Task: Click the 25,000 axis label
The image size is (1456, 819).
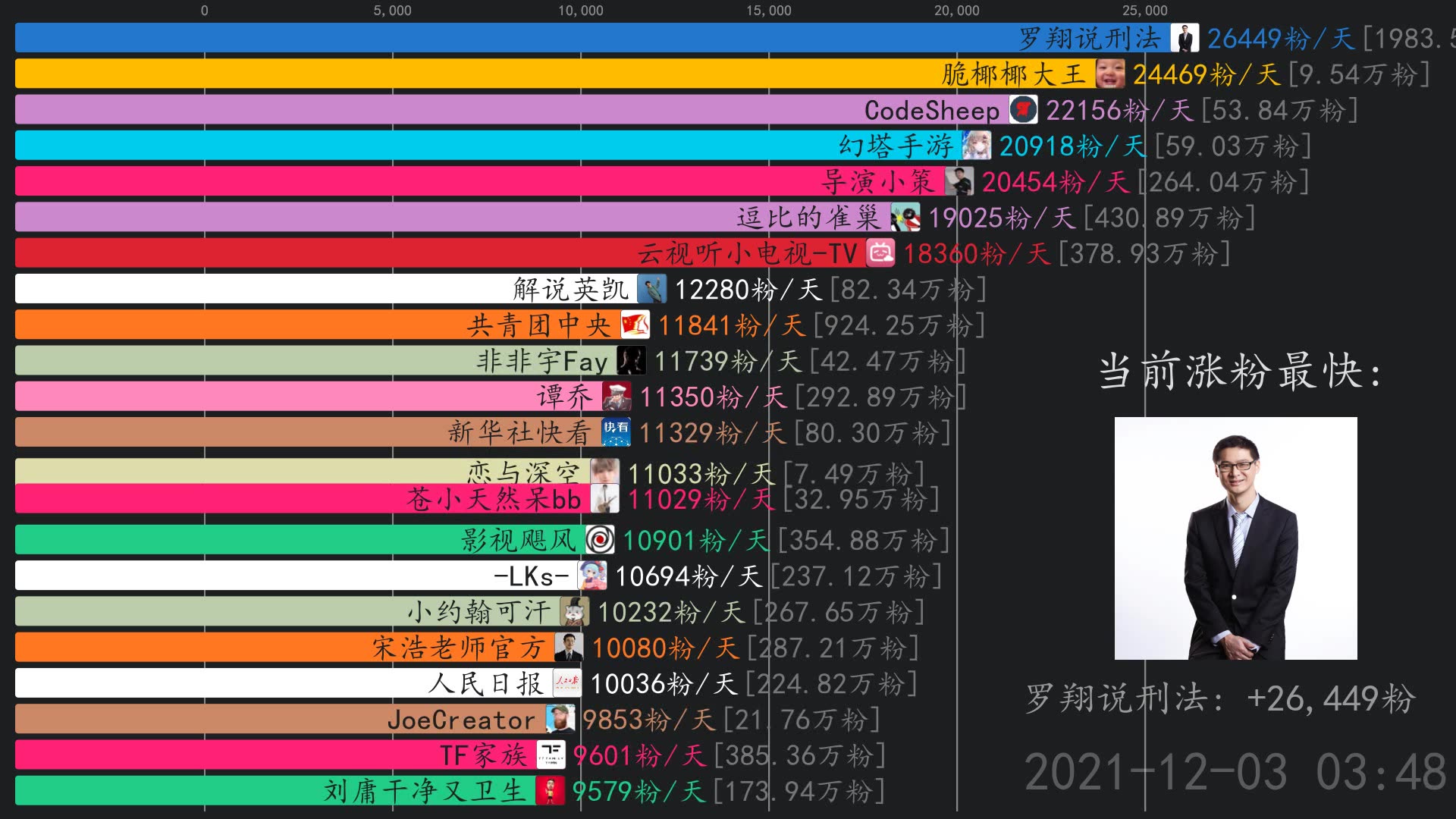Action: tap(1144, 11)
